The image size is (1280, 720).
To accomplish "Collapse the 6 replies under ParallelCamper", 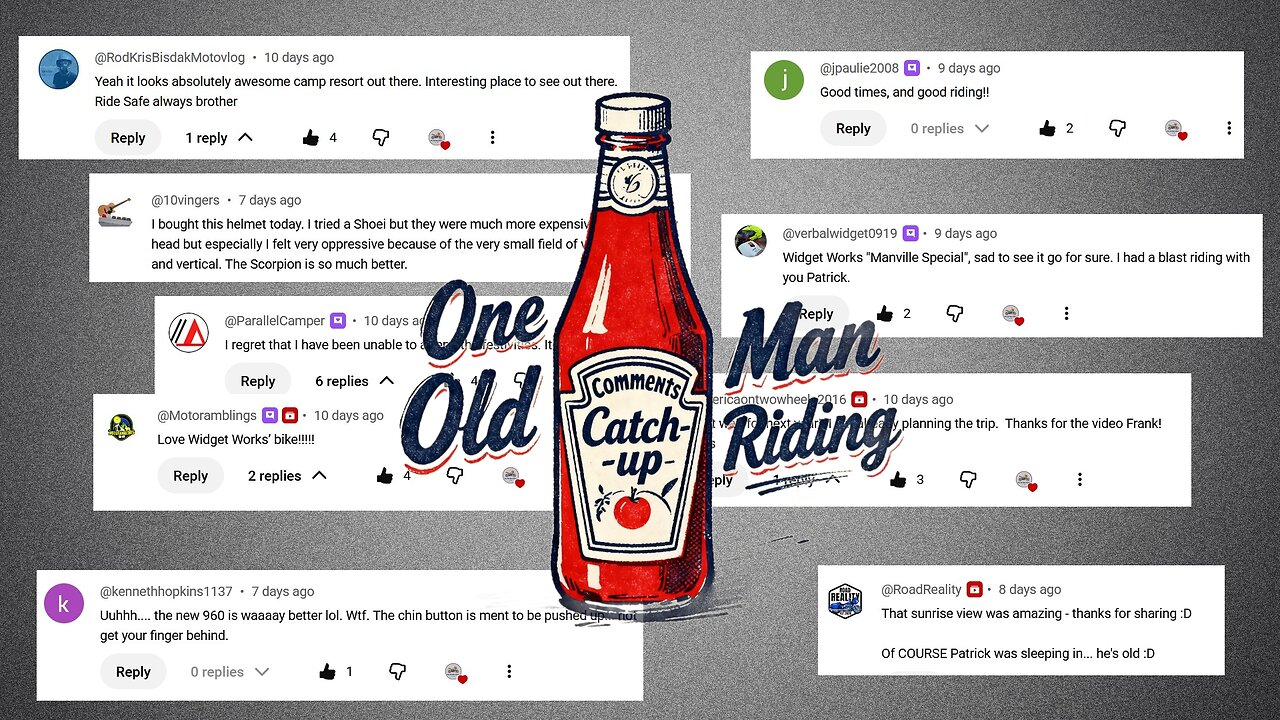I will [355, 381].
